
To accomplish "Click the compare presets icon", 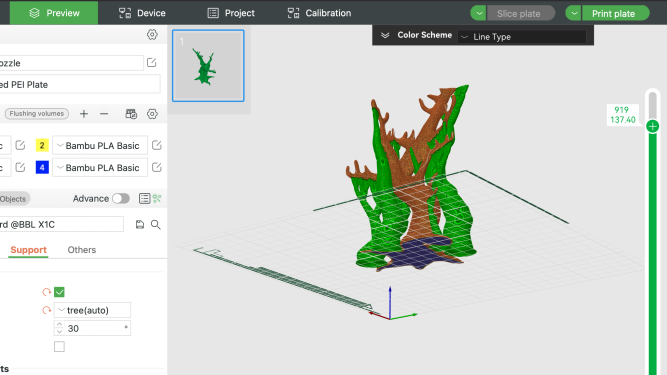I will pos(157,199).
